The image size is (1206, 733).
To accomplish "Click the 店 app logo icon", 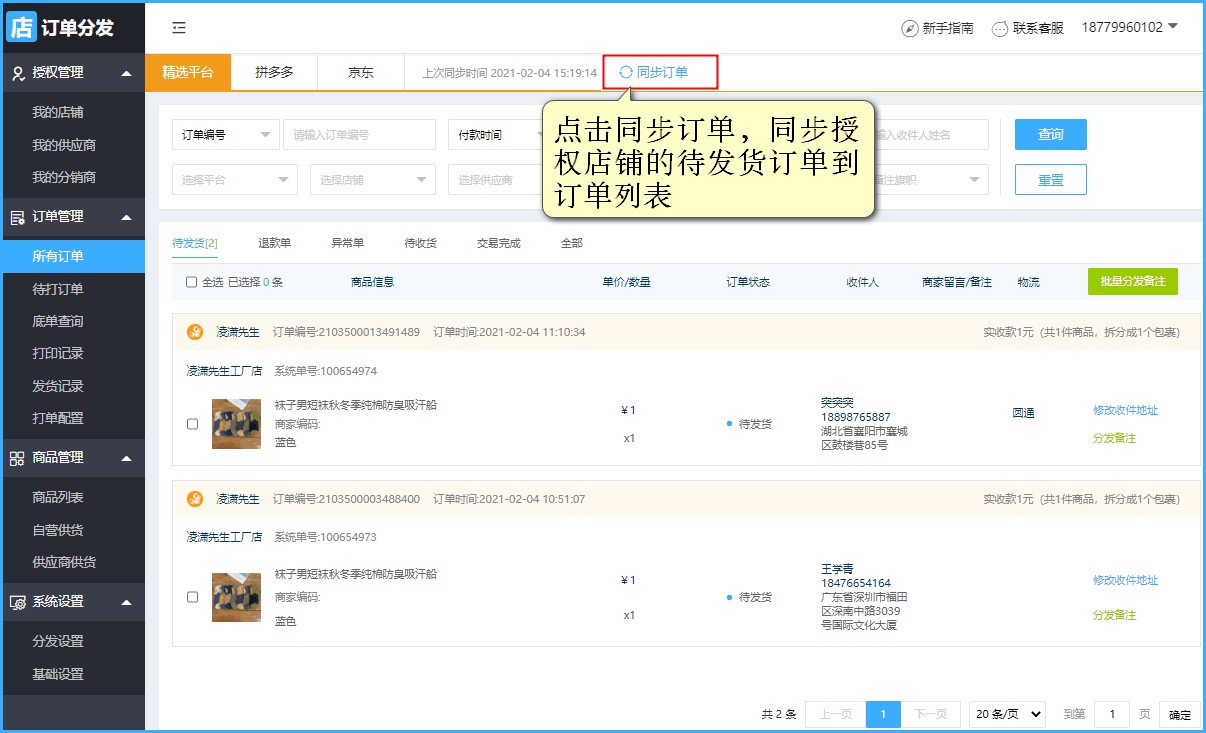I will coord(21,27).
